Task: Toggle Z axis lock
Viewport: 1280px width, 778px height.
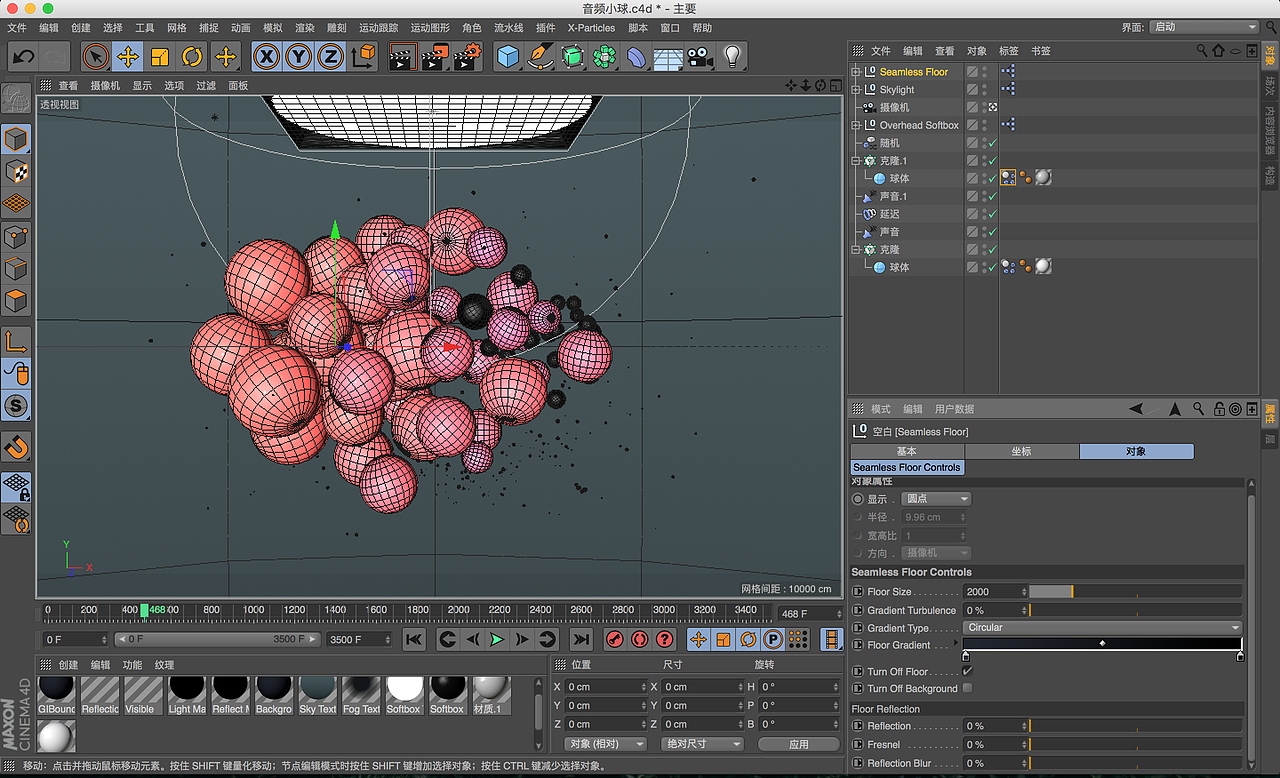Action: pos(331,57)
